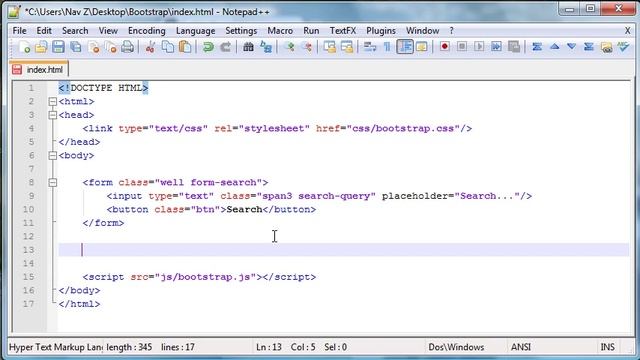640x360 pixels.
Task: Click the first blue TextFX icon after the macro icons
Action: tap(537, 47)
